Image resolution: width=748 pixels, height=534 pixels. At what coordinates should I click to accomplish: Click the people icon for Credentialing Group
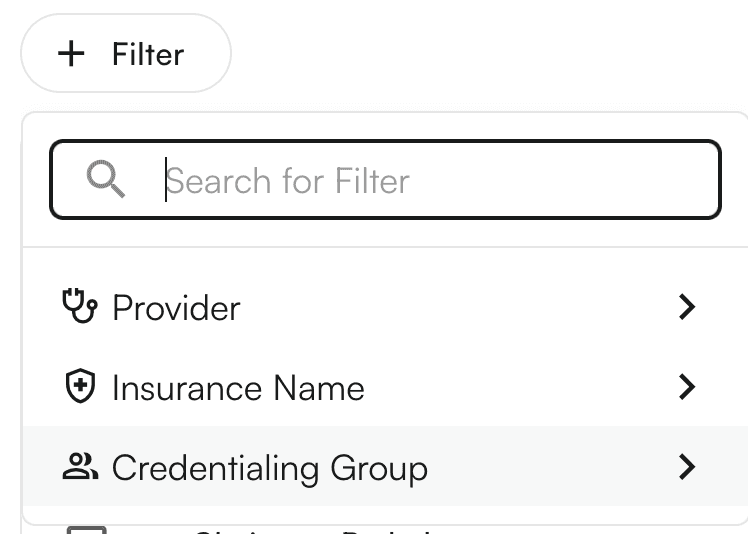click(x=80, y=467)
